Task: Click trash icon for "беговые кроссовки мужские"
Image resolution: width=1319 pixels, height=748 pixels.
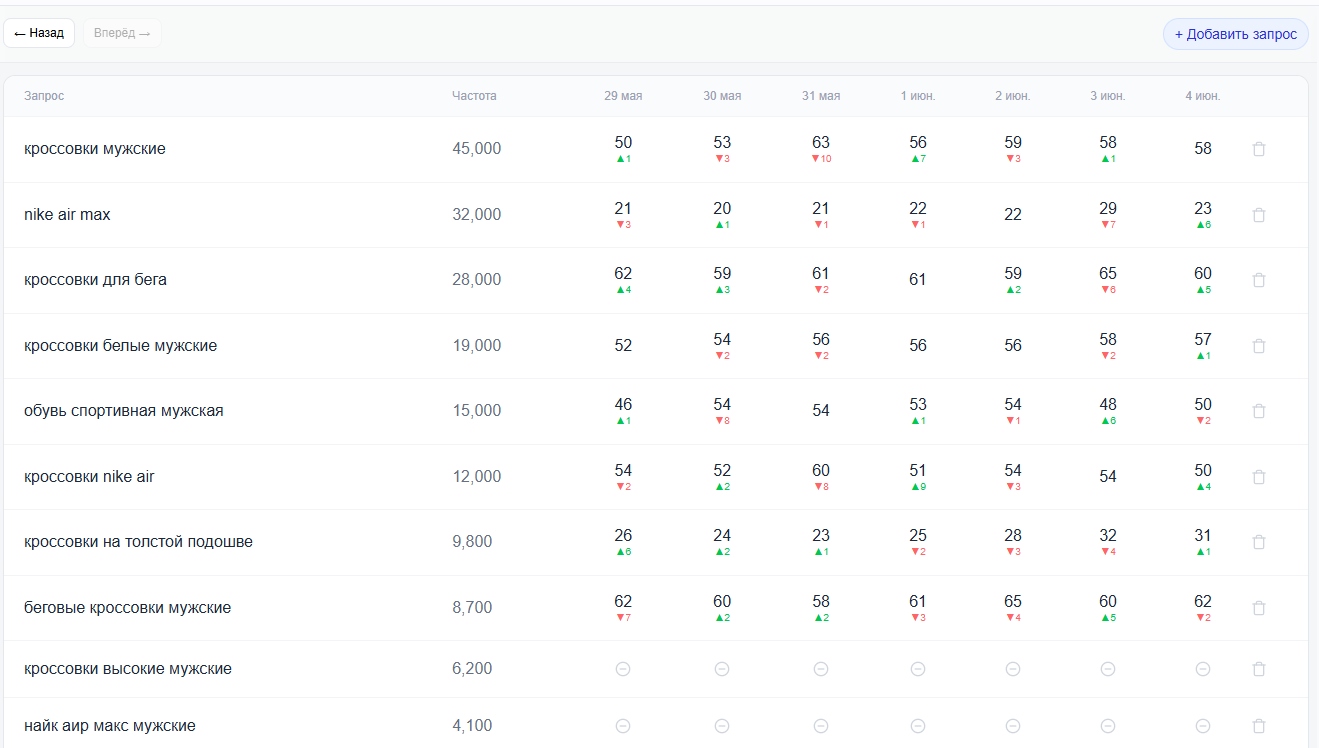Action: tap(1259, 608)
